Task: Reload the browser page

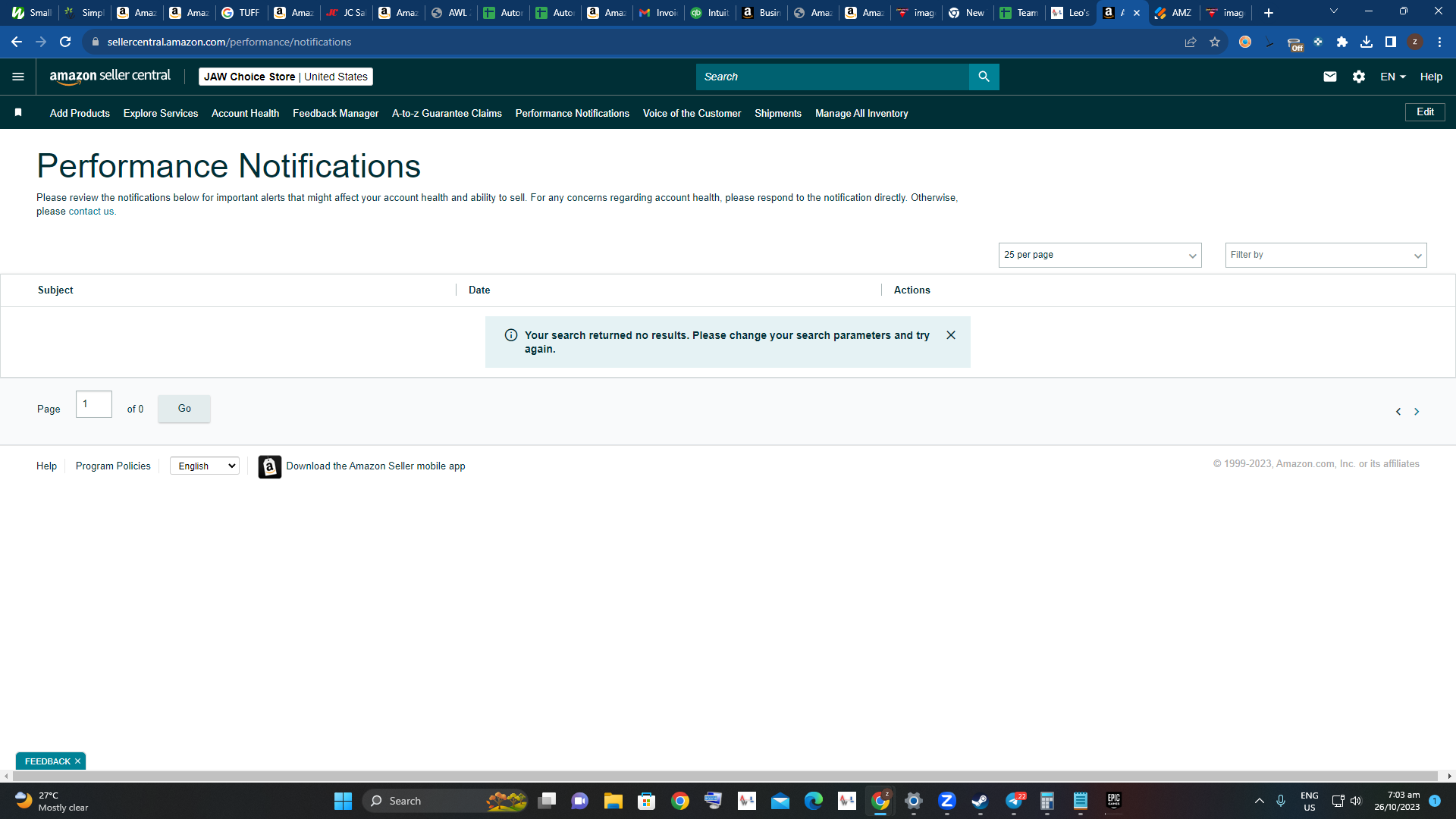Action: coord(65,42)
